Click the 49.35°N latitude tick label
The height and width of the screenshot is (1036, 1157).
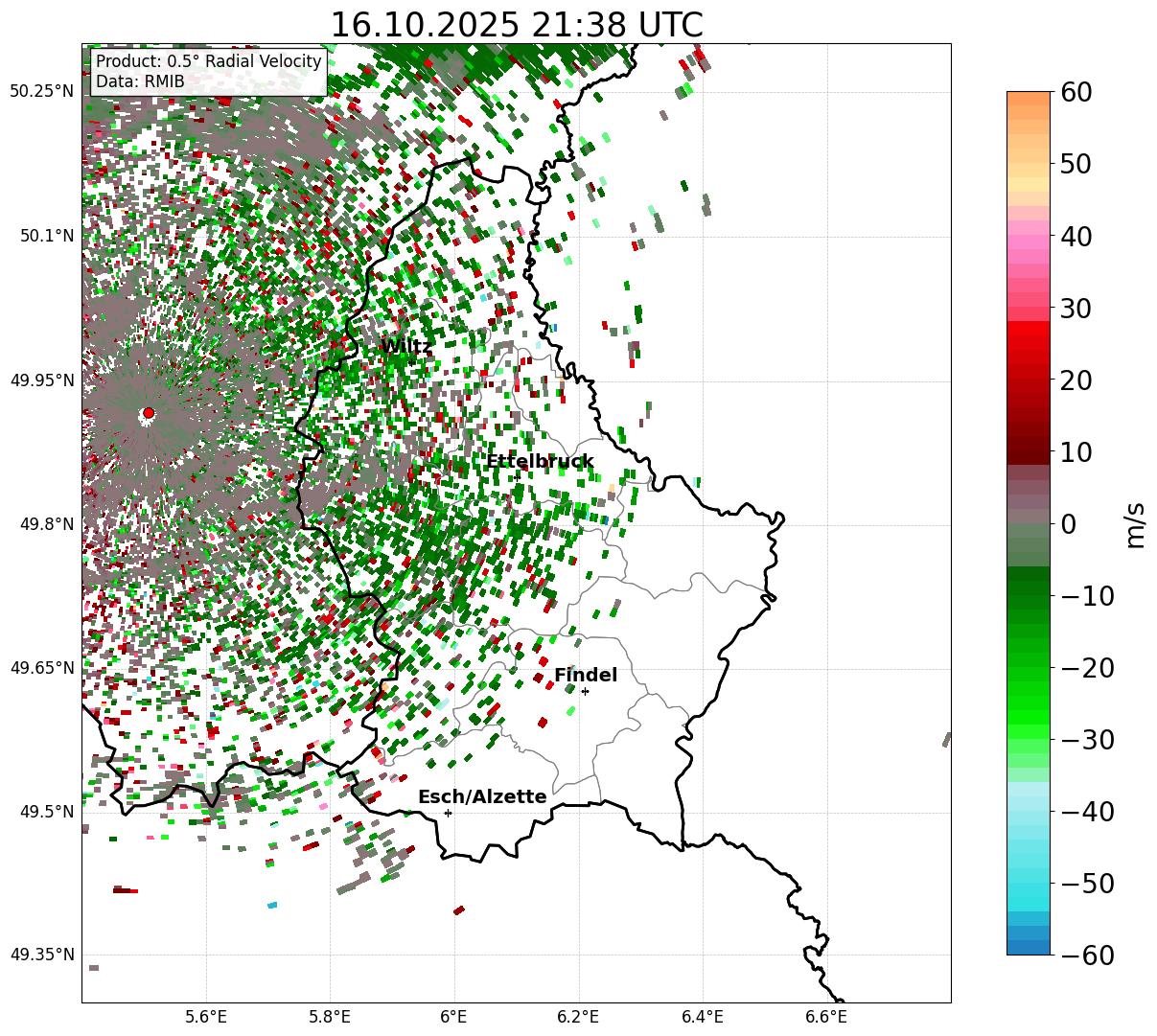pos(42,955)
